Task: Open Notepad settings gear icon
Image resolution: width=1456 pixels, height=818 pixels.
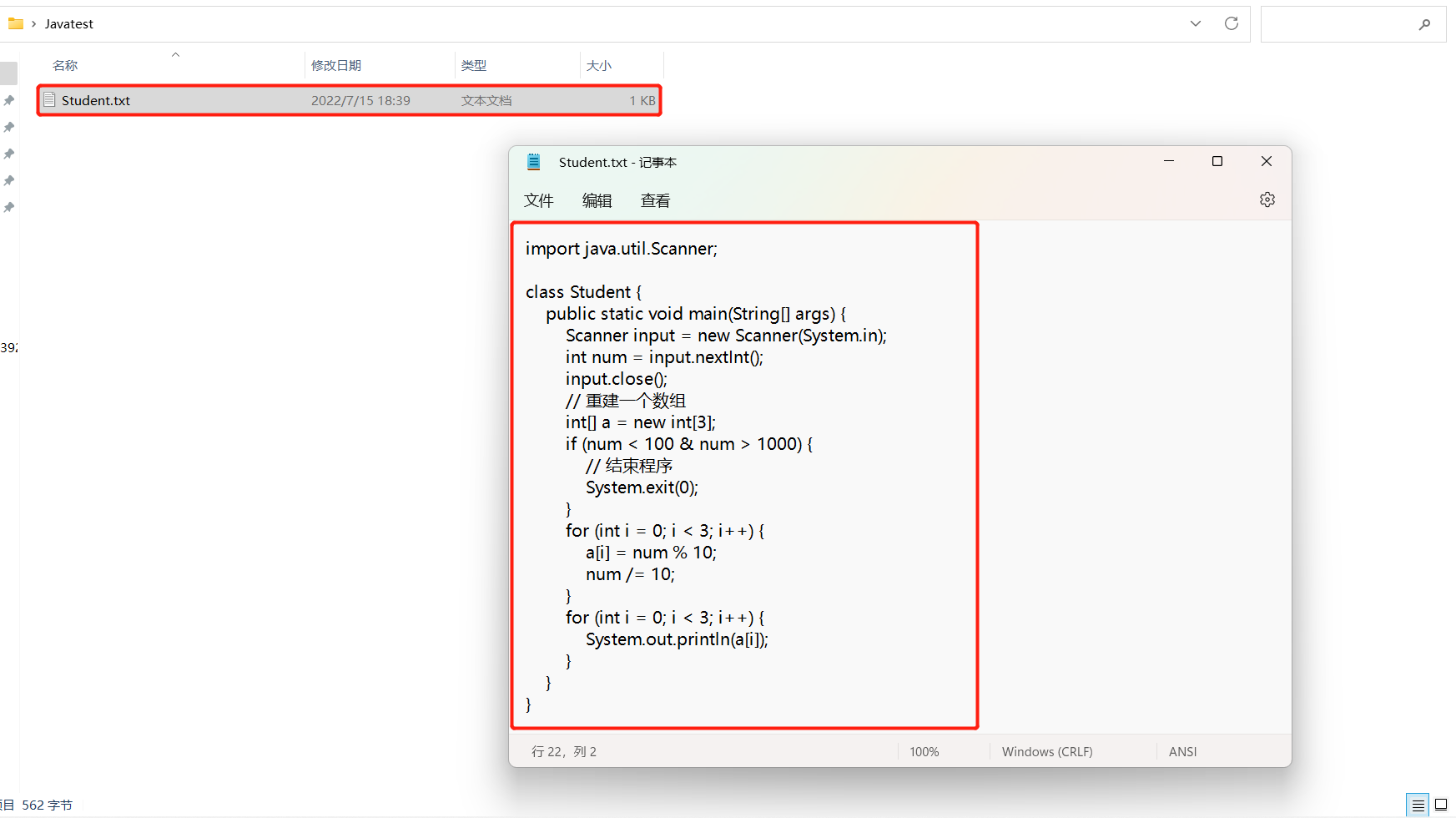Action: tap(1267, 199)
